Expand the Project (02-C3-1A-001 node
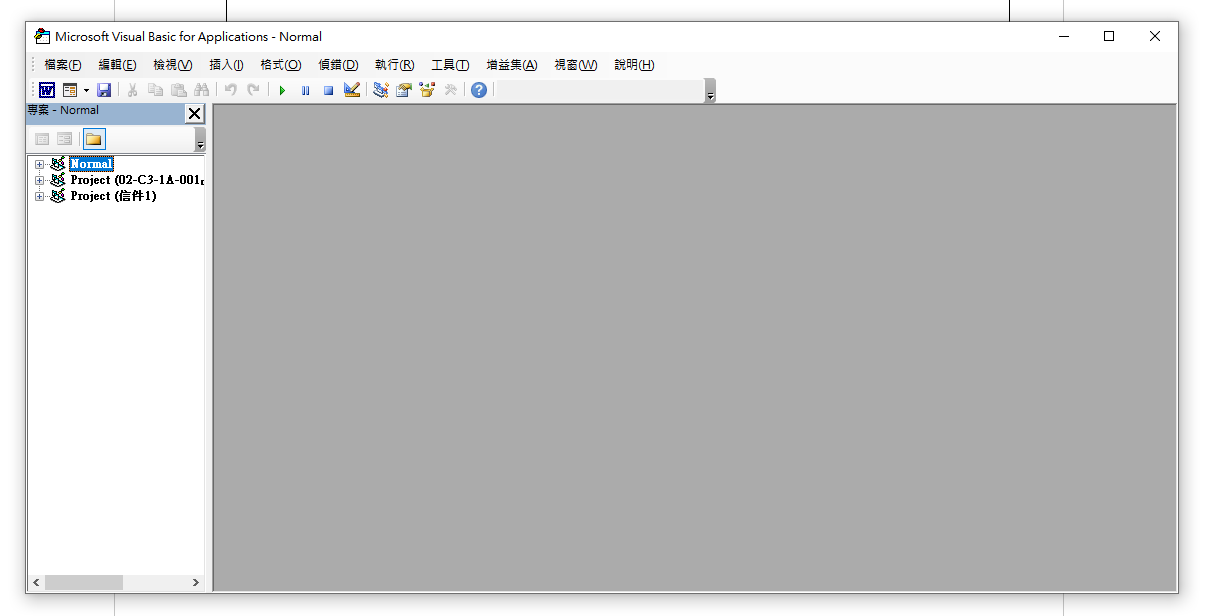Image resolution: width=1205 pixels, height=616 pixels. click(40, 180)
